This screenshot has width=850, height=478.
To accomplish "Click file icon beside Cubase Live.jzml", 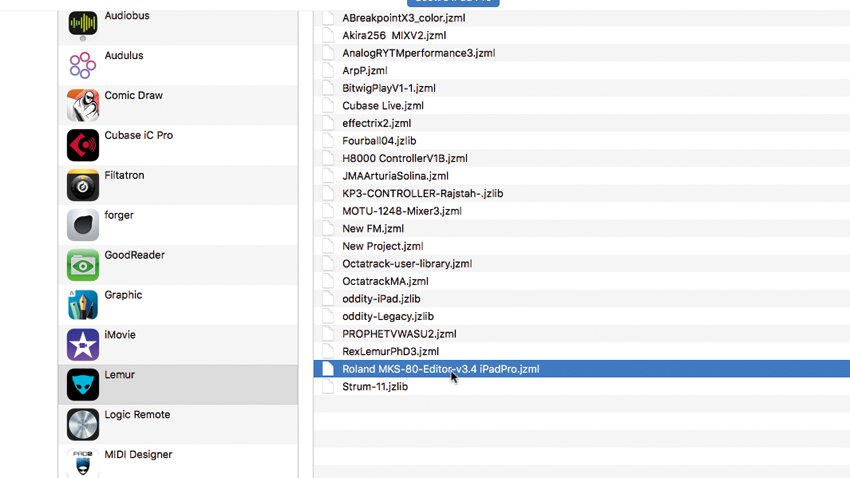I will 327,106.
